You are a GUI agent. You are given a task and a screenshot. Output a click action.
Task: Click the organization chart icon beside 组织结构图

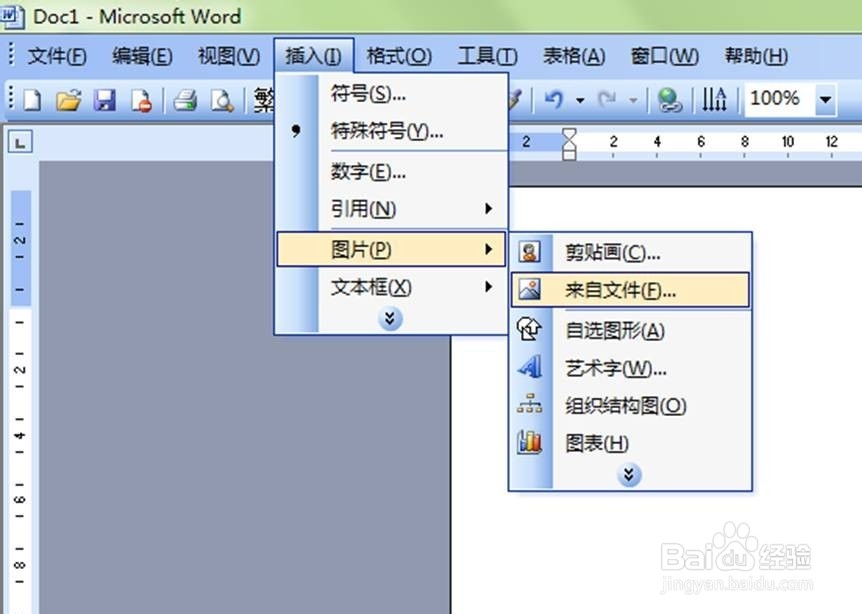pos(529,405)
